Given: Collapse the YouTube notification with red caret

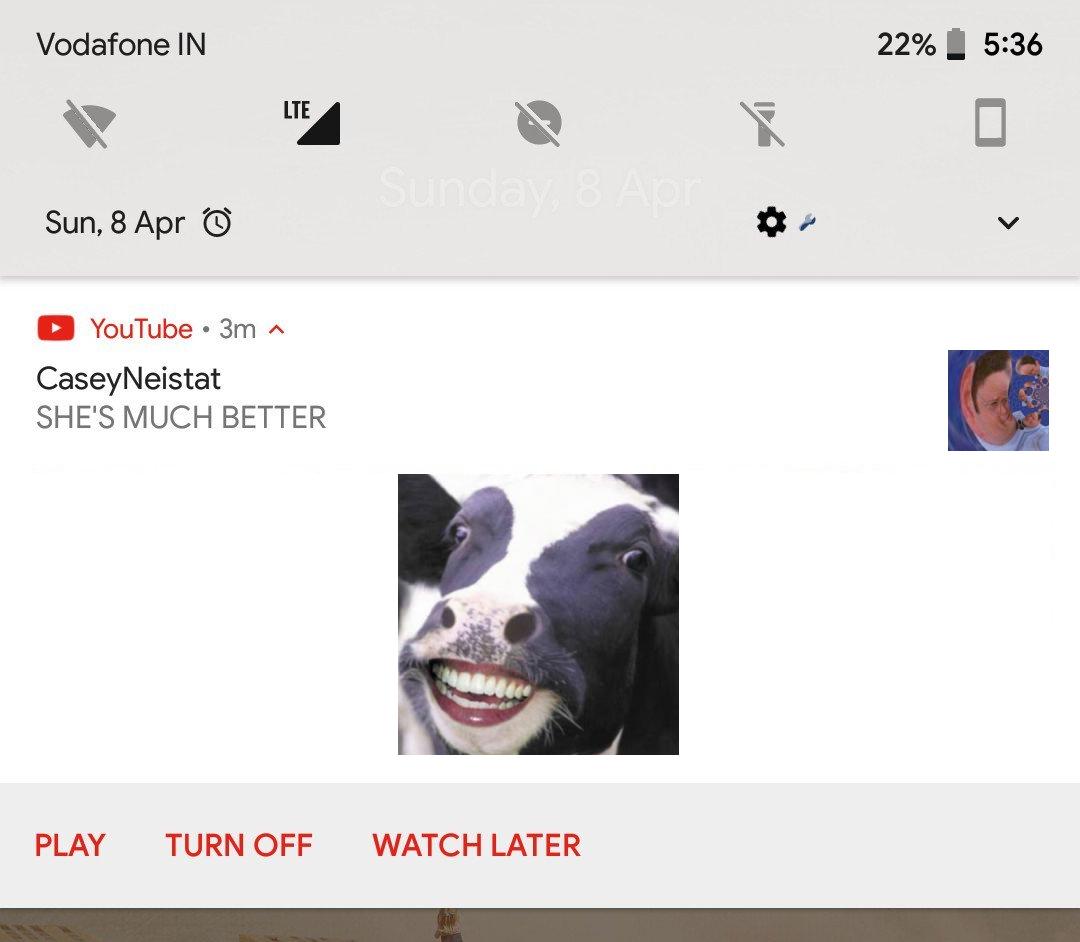Looking at the screenshot, I should click(278, 329).
